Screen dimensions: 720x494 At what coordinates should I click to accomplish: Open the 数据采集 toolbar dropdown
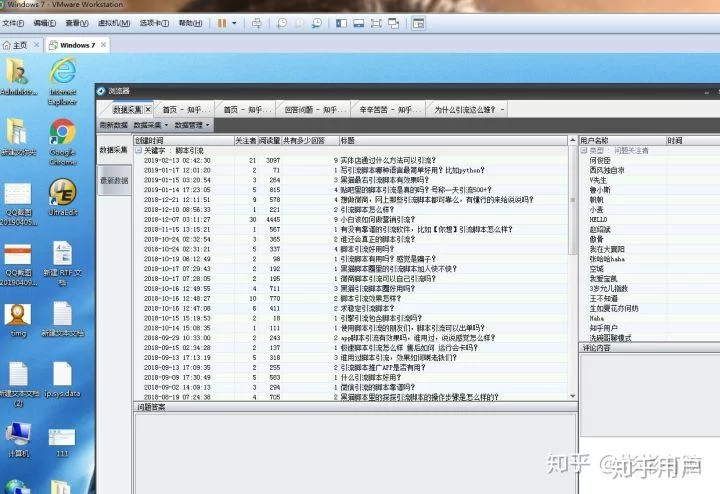pos(151,125)
